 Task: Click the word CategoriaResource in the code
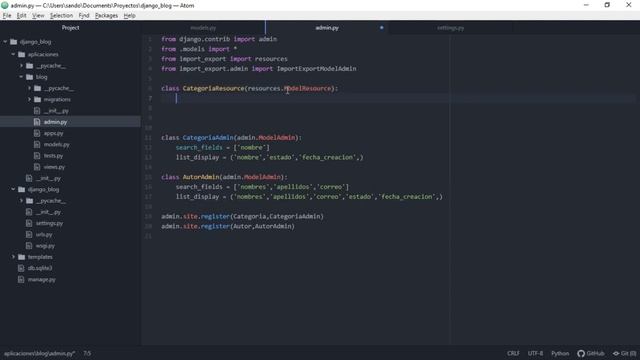[213, 88]
